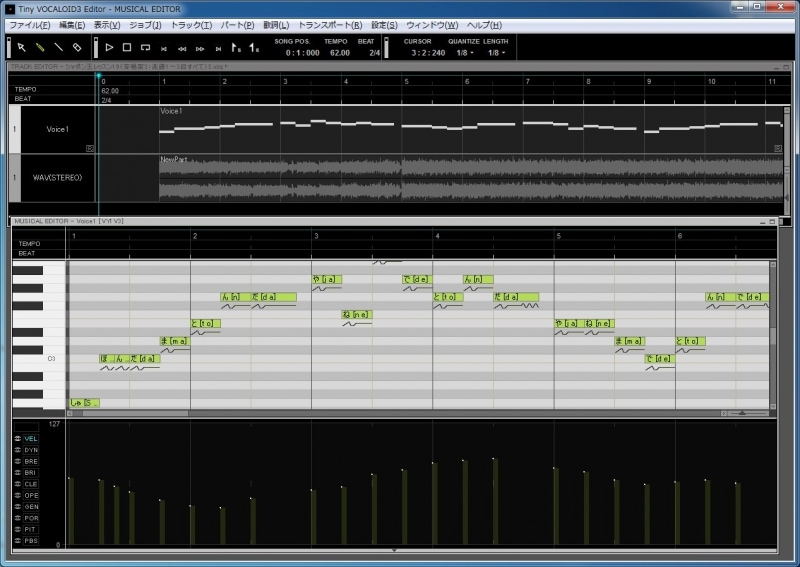Click the piano roll horizontal scrollbar thumb

click(135, 413)
